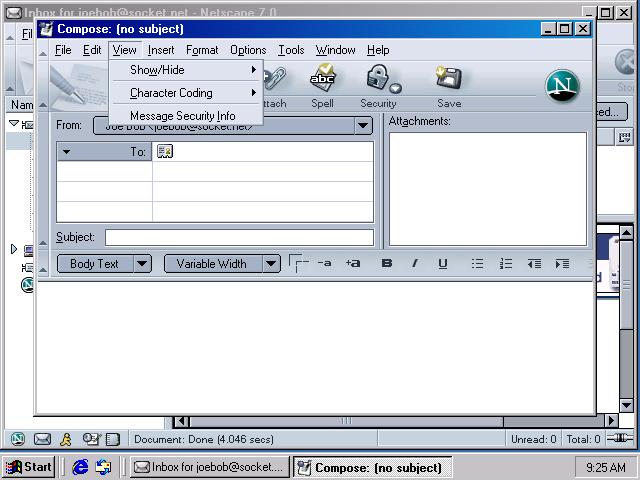The width and height of the screenshot is (640, 480).
Task: Click Compose (no subject) taskbar button
Action: tap(372, 467)
